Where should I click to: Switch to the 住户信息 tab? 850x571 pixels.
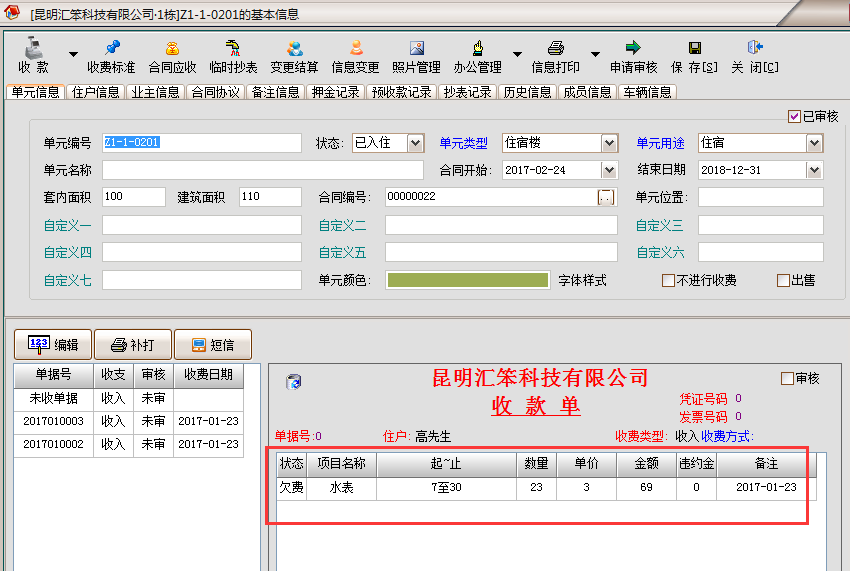pos(95,92)
